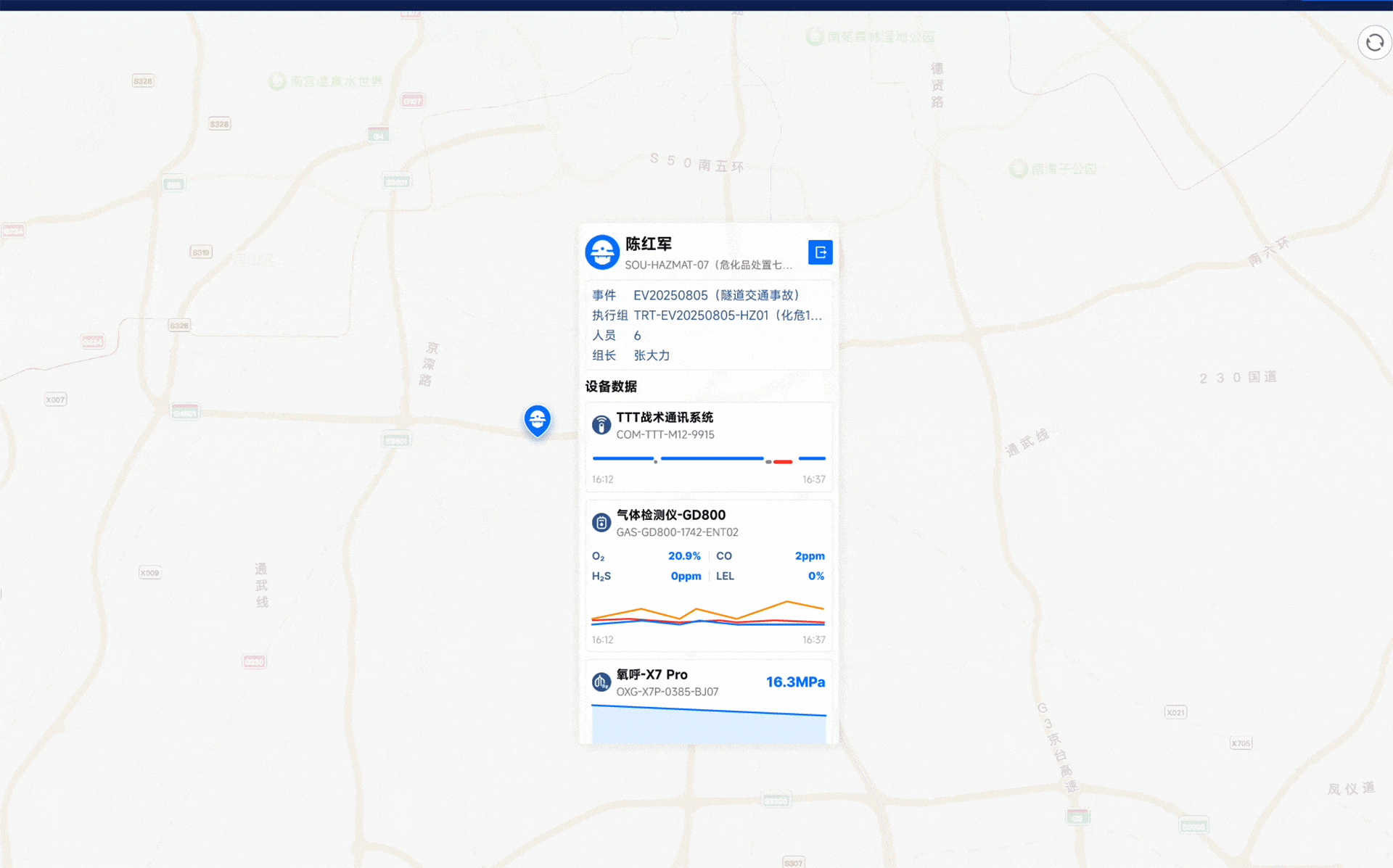
Task: Click the 气体检测仪-GD800 device icon
Action: (x=601, y=522)
